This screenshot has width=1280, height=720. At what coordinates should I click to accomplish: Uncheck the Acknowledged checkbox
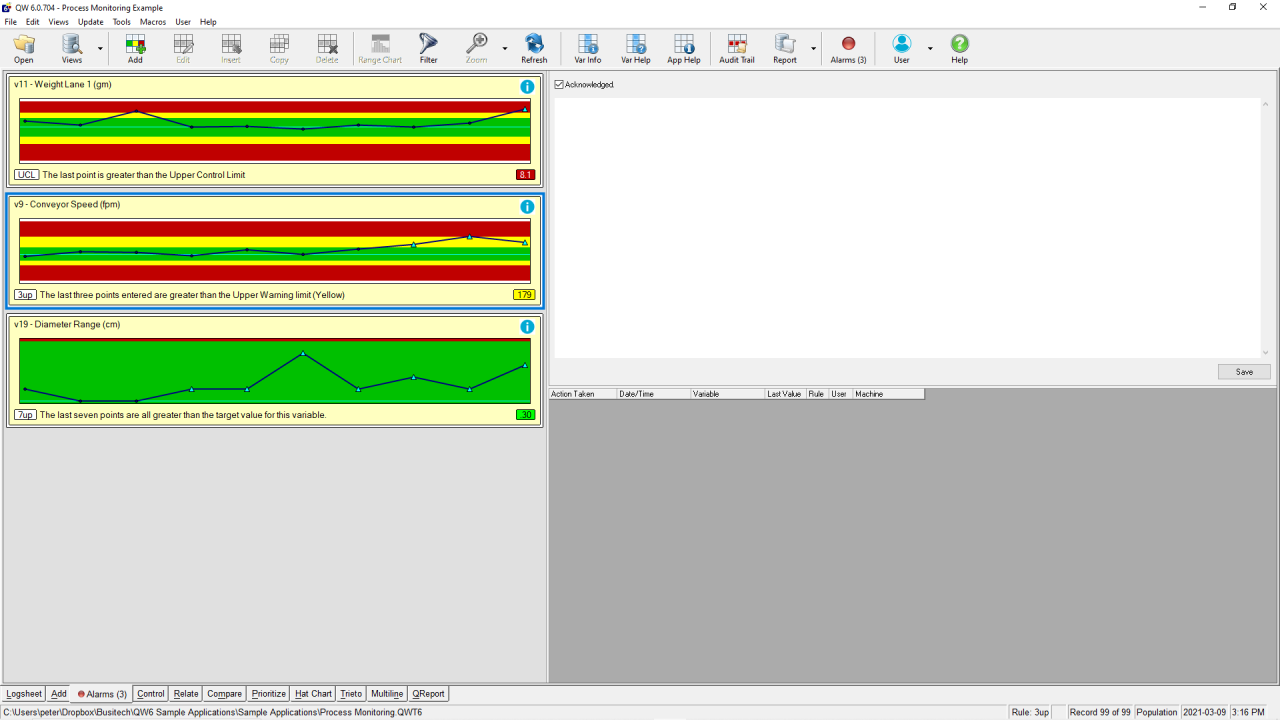pyautogui.click(x=559, y=85)
